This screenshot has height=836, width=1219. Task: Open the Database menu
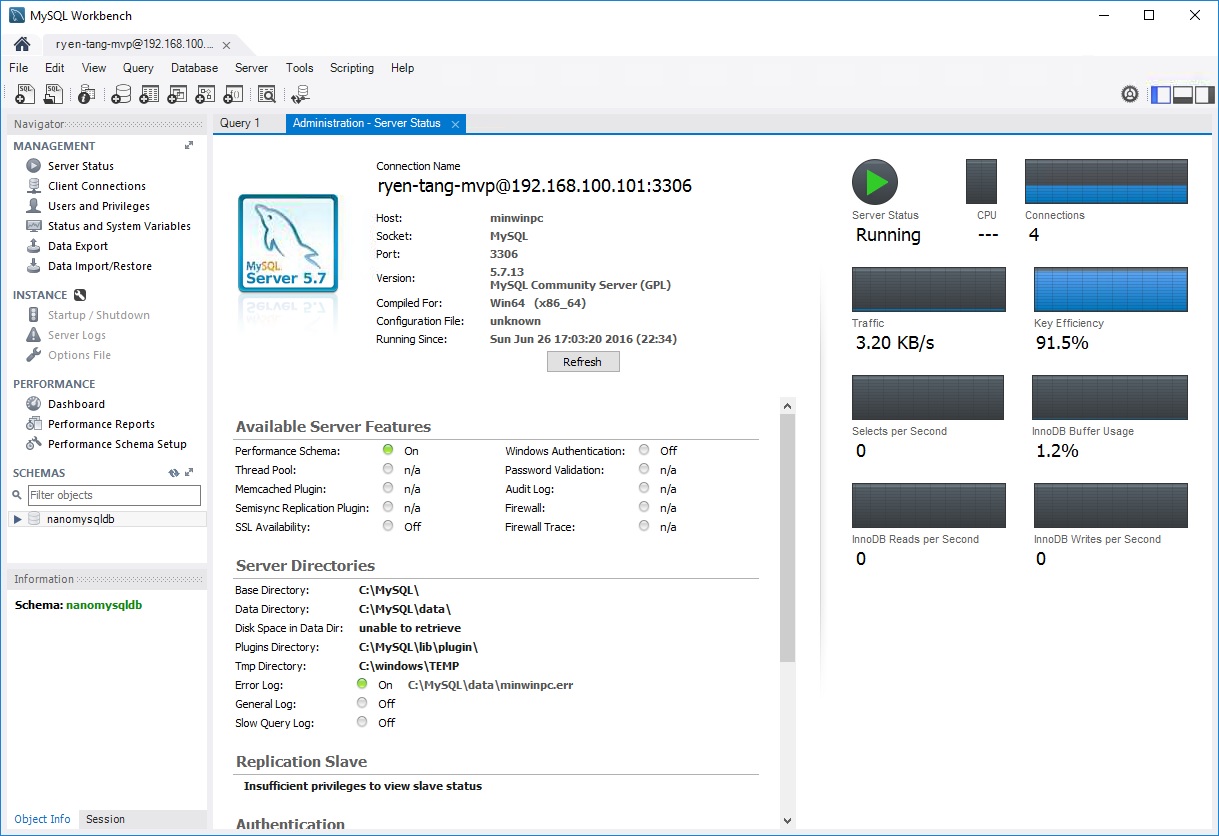point(194,68)
